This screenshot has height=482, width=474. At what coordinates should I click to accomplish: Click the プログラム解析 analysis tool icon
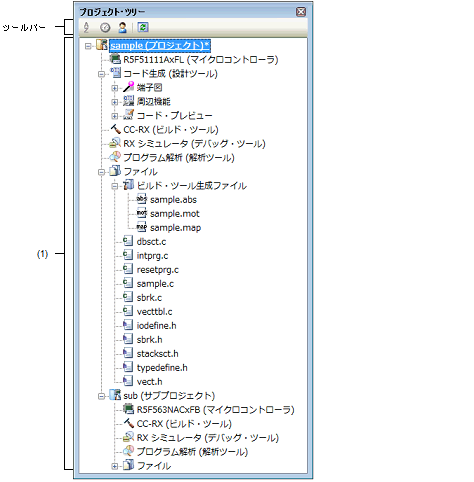115,157
